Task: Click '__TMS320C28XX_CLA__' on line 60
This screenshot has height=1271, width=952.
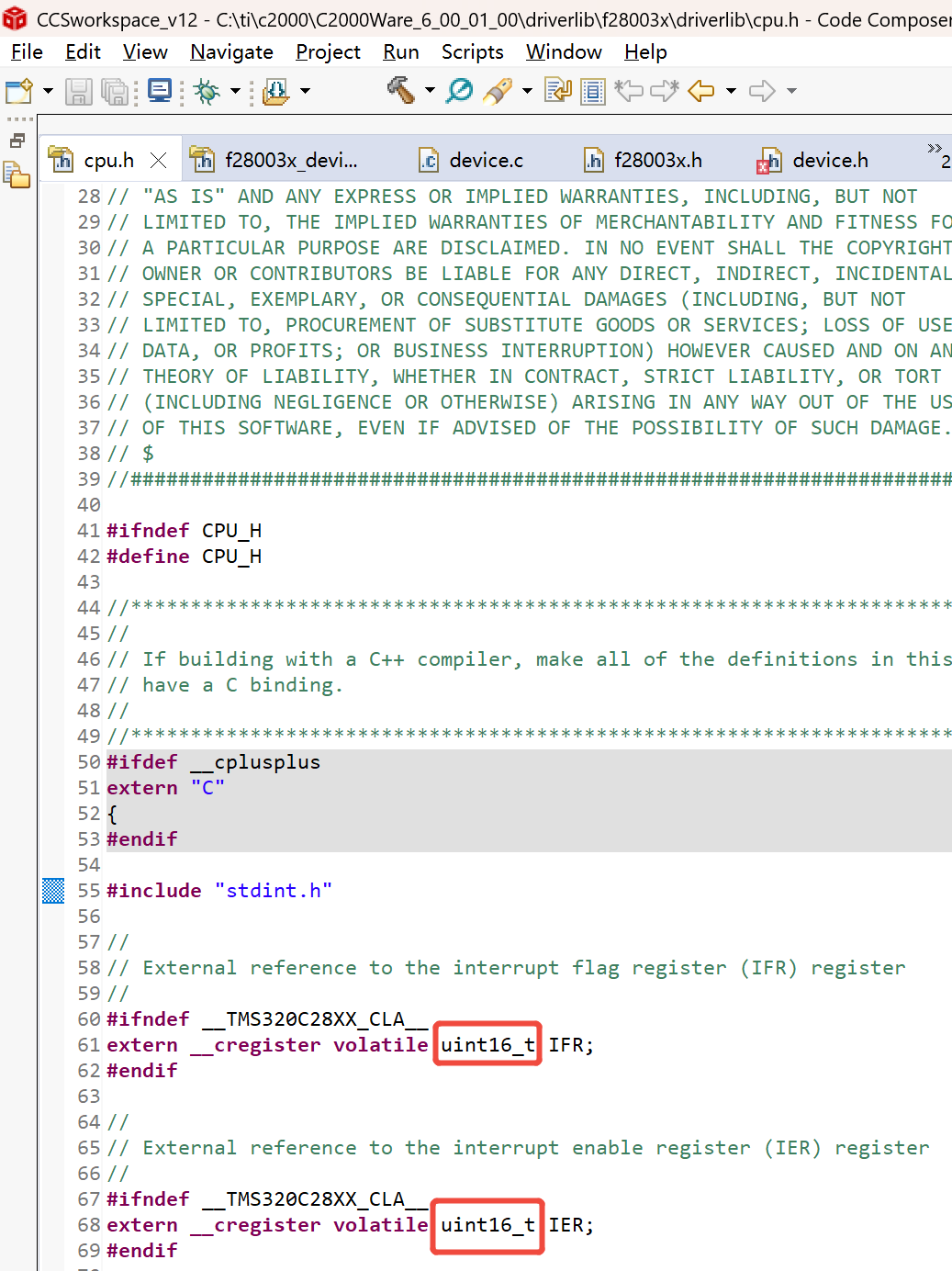Action: 315,1019
